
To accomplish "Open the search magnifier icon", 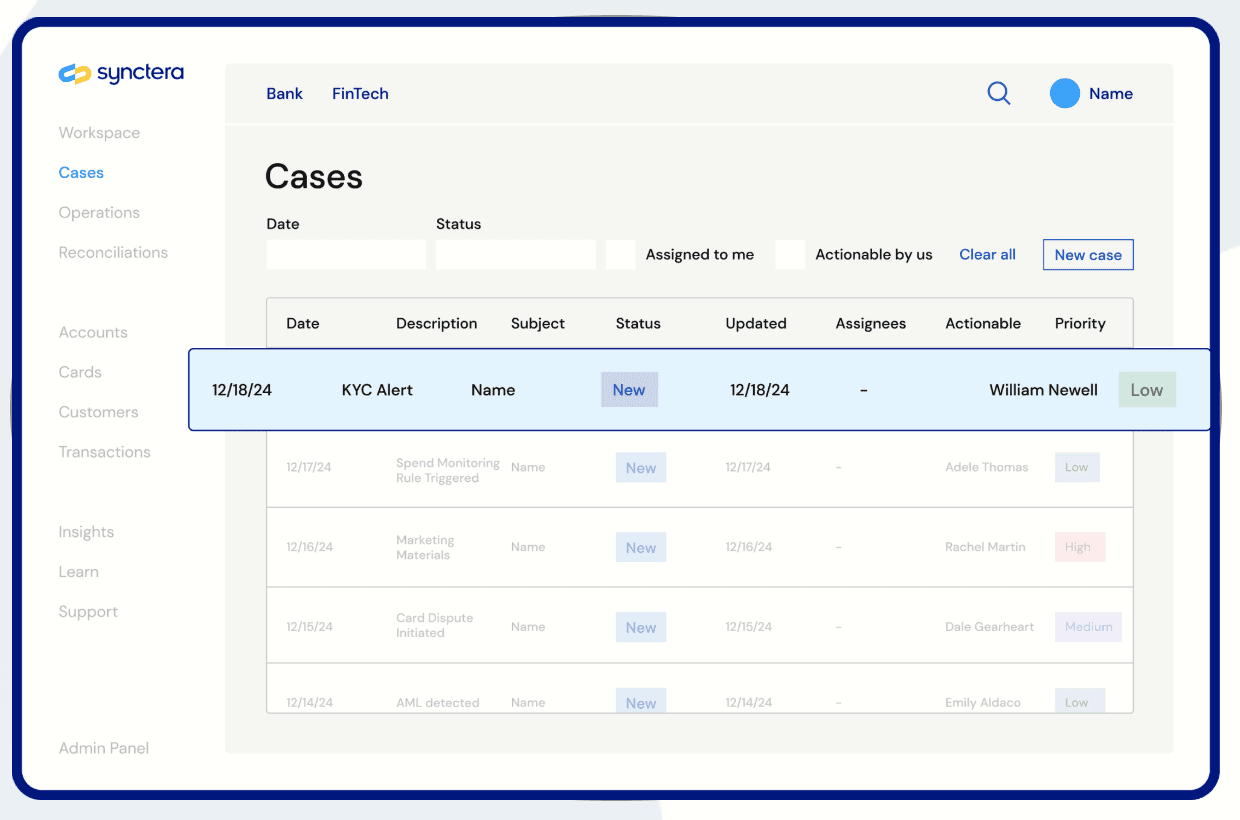I will click(999, 94).
